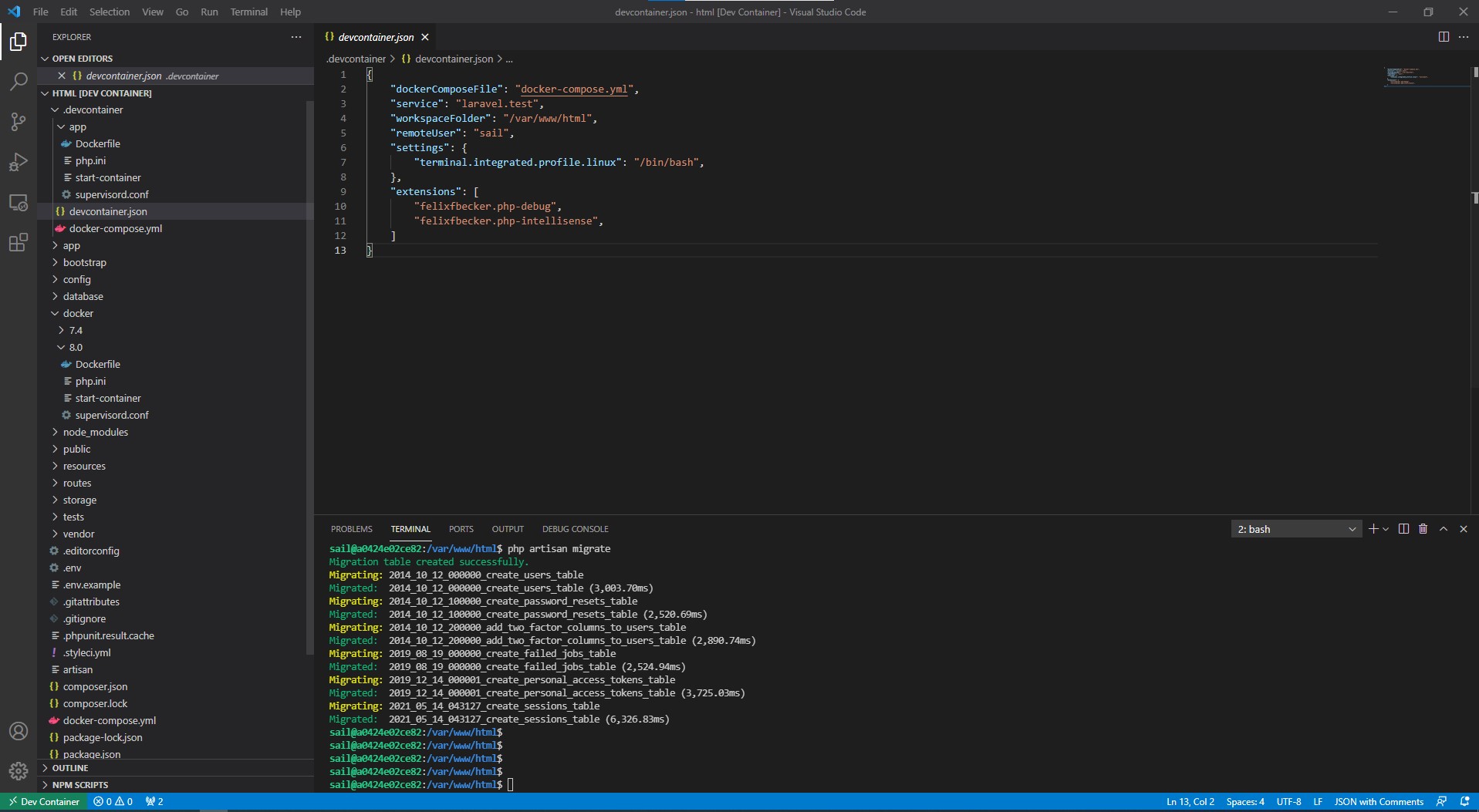Switch to the DEBUG CONSOLE tab
Screen dimensions: 1479x812
[x=576, y=529]
